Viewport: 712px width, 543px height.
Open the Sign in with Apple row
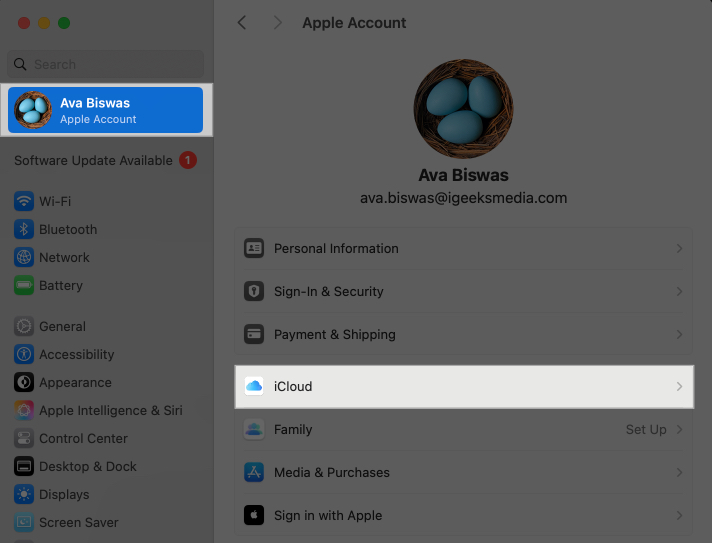click(464, 515)
